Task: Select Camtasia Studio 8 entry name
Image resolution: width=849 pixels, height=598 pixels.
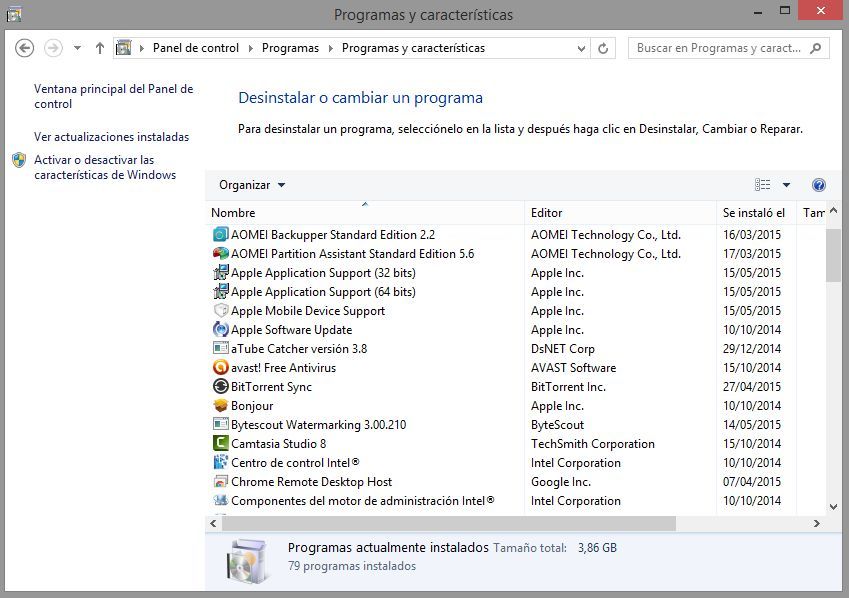Action: click(279, 444)
